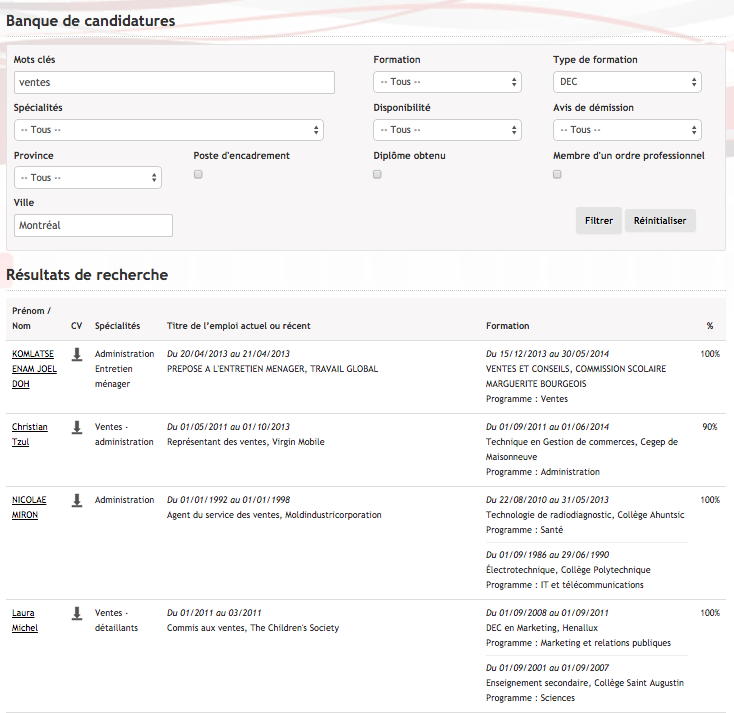Open KOMLATSE ENAM JOEL DOH profile link
The image size is (734, 713).
34,369
